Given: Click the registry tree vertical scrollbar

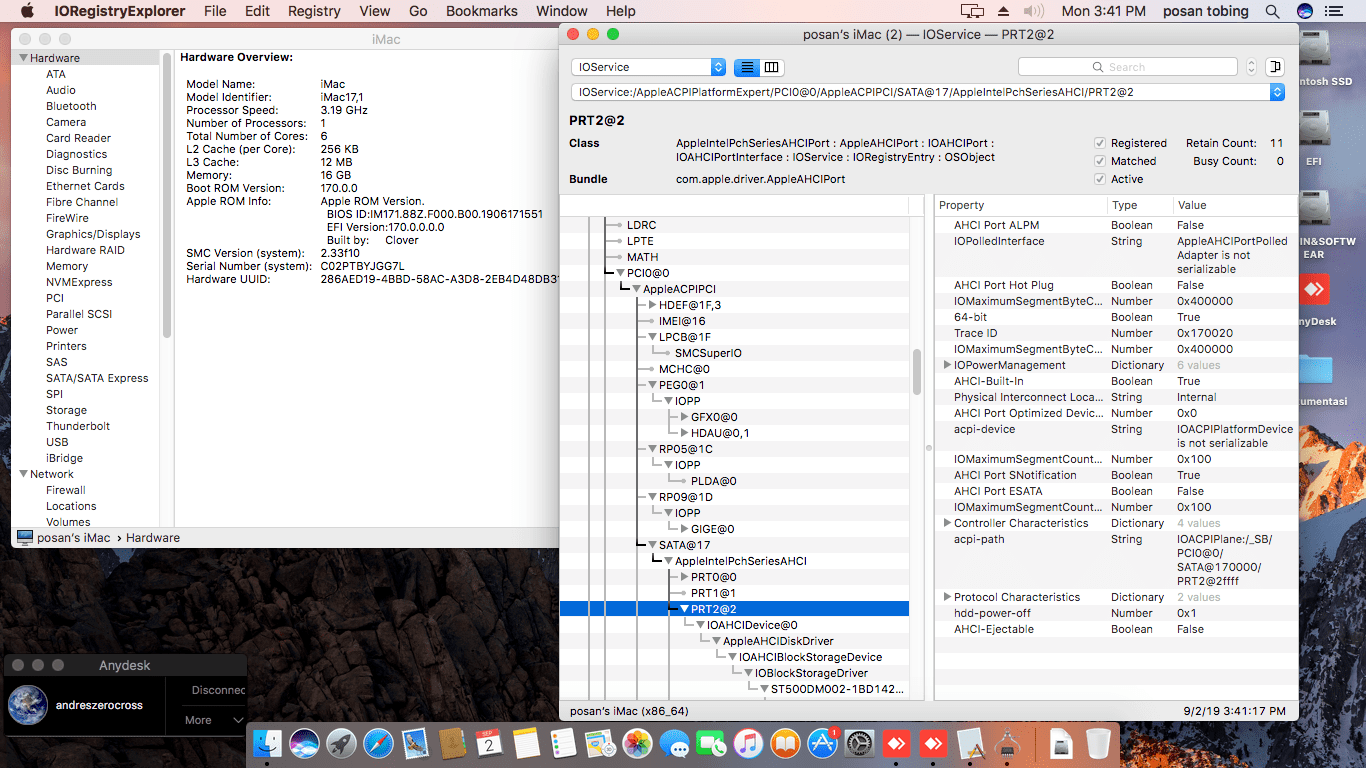Looking at the screenshot, I should coord(917,372).
